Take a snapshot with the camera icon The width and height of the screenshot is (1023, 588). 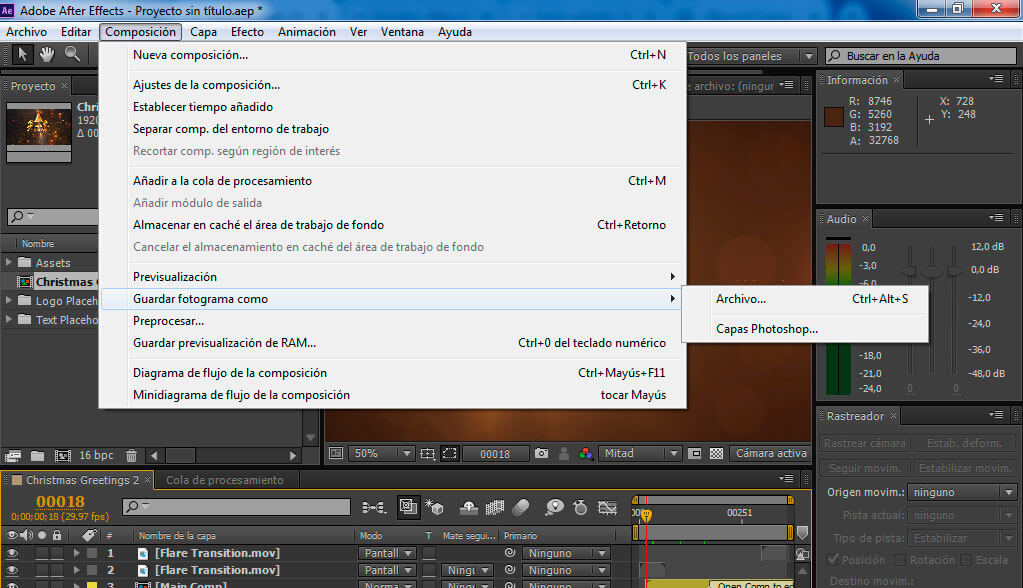point(542,453)
